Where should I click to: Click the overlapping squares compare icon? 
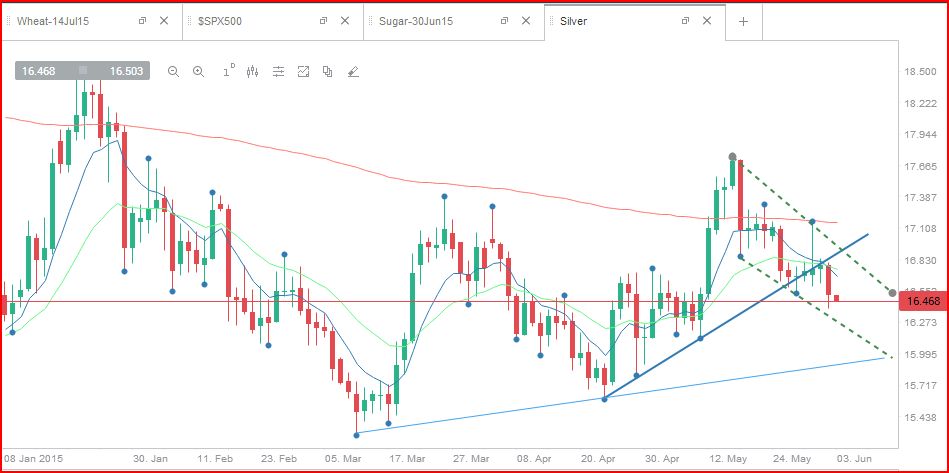(x=327, y=71)
